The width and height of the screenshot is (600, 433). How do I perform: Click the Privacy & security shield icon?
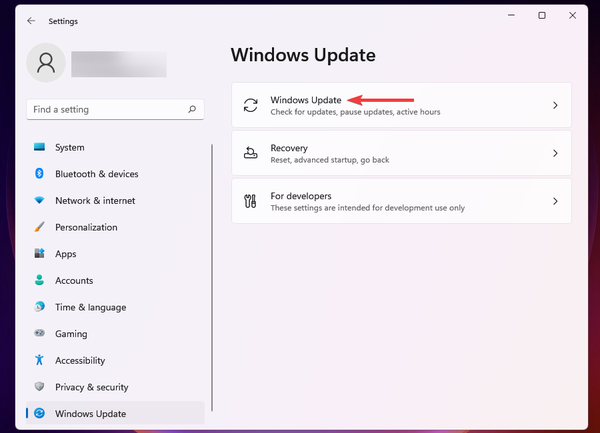pos(40,387)
